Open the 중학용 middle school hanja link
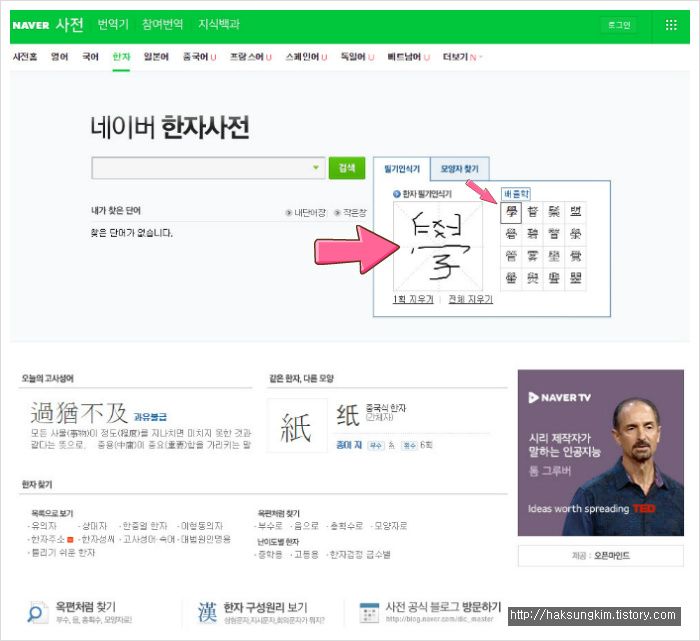This screenshot has width=700, height=641. [269, 555]
